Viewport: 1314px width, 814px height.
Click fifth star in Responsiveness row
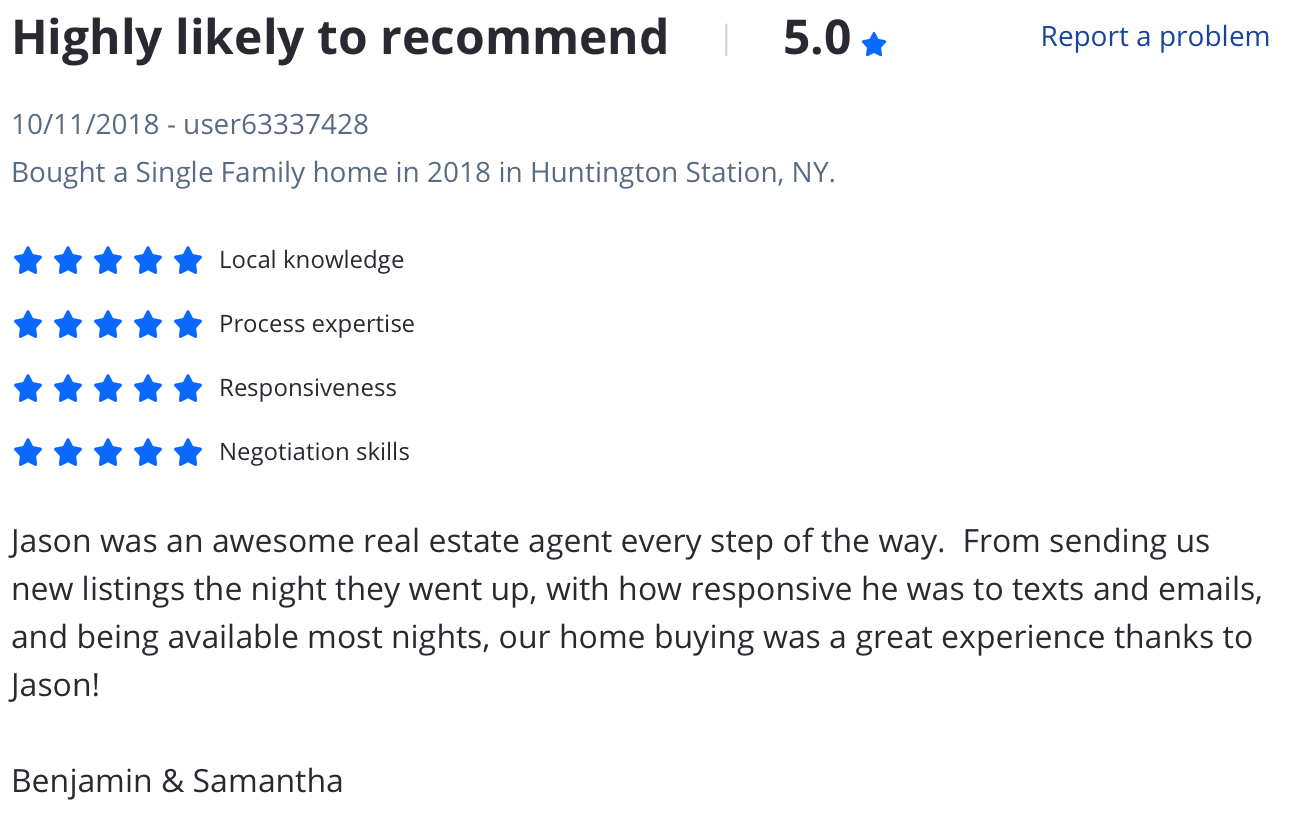tap(187, 389)
